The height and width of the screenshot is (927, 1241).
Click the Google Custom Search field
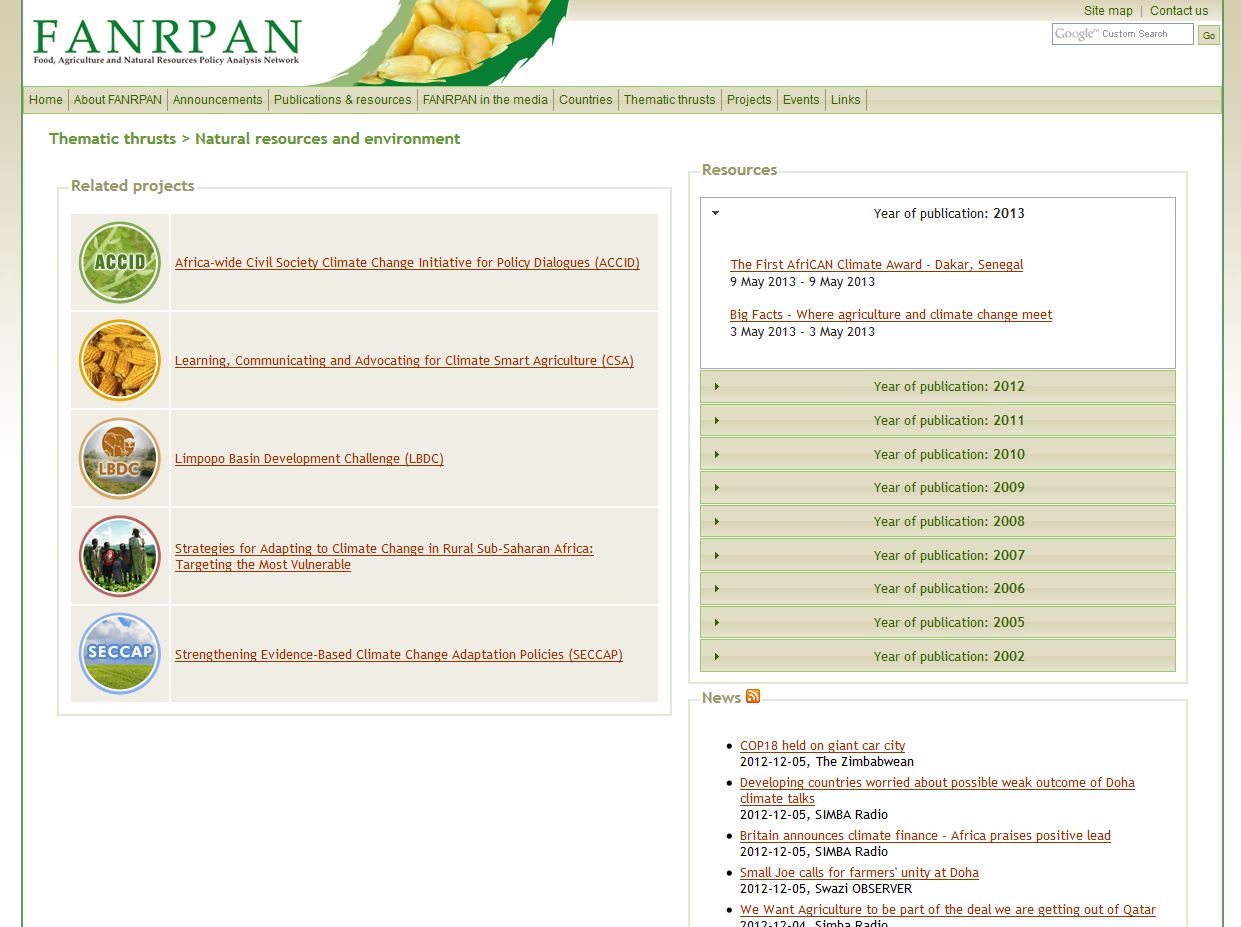[1123, 34]
